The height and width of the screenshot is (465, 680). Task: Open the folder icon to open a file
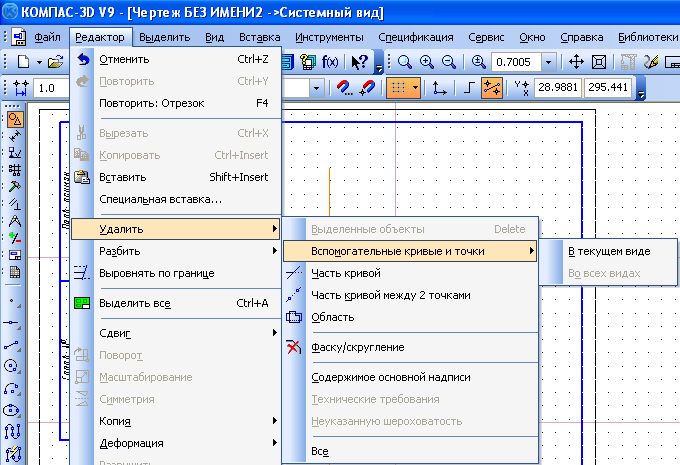(x=56, y=62)
